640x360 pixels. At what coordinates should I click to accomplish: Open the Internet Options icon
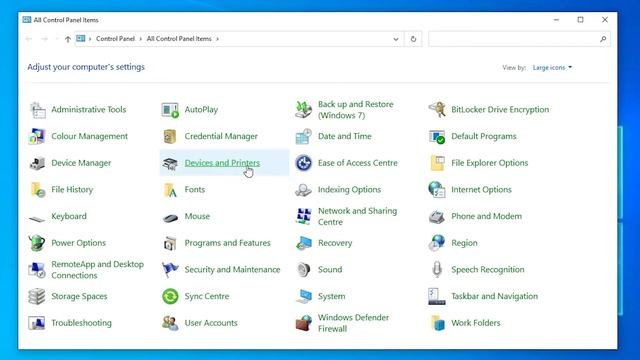[x=437, y=190]
